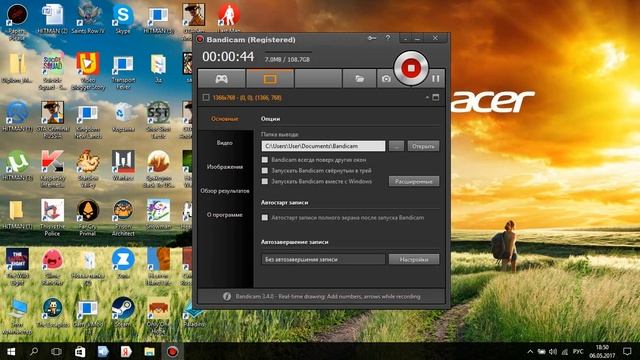This screenshot has width=640, height=360.
Task: Open the notification center icon
Action: coord(627,351)
